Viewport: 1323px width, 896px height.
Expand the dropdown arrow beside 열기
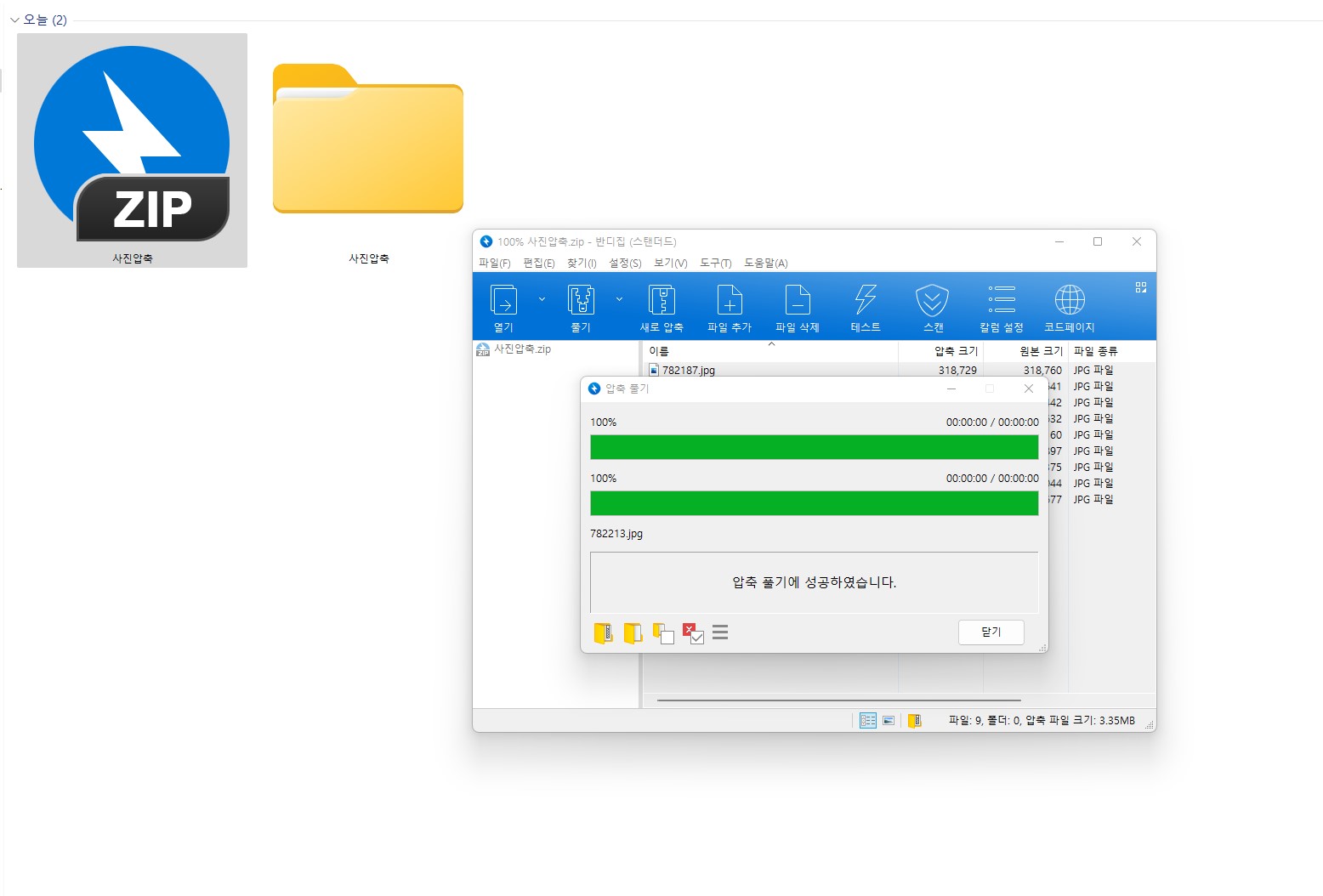pyautogui.click(x=542, y=299)
